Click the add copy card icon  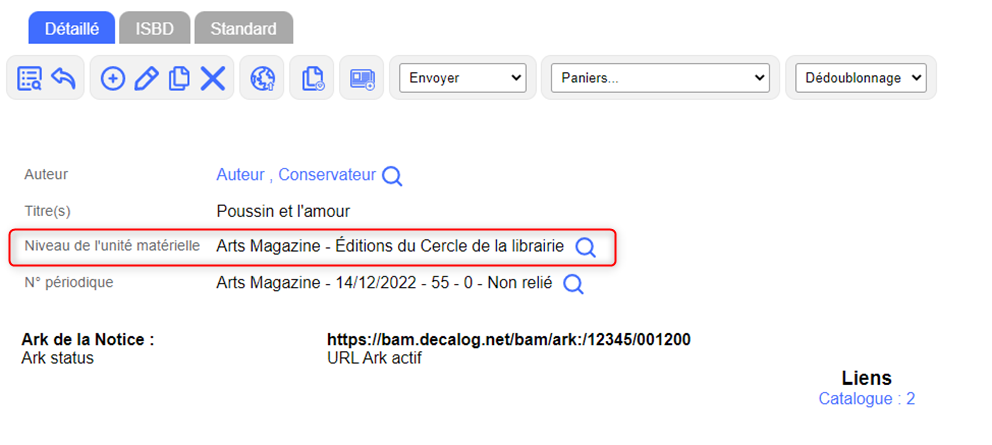363,78
